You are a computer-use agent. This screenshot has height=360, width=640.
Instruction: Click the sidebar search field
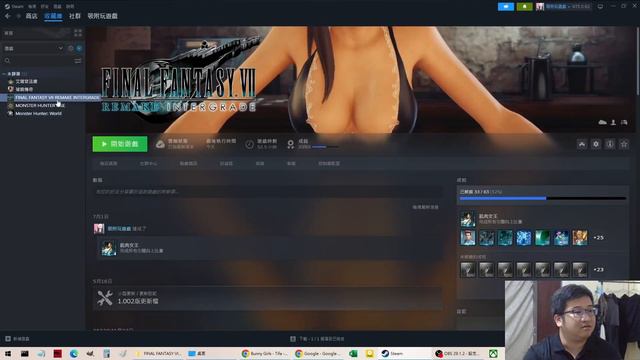tap(37, 61)
